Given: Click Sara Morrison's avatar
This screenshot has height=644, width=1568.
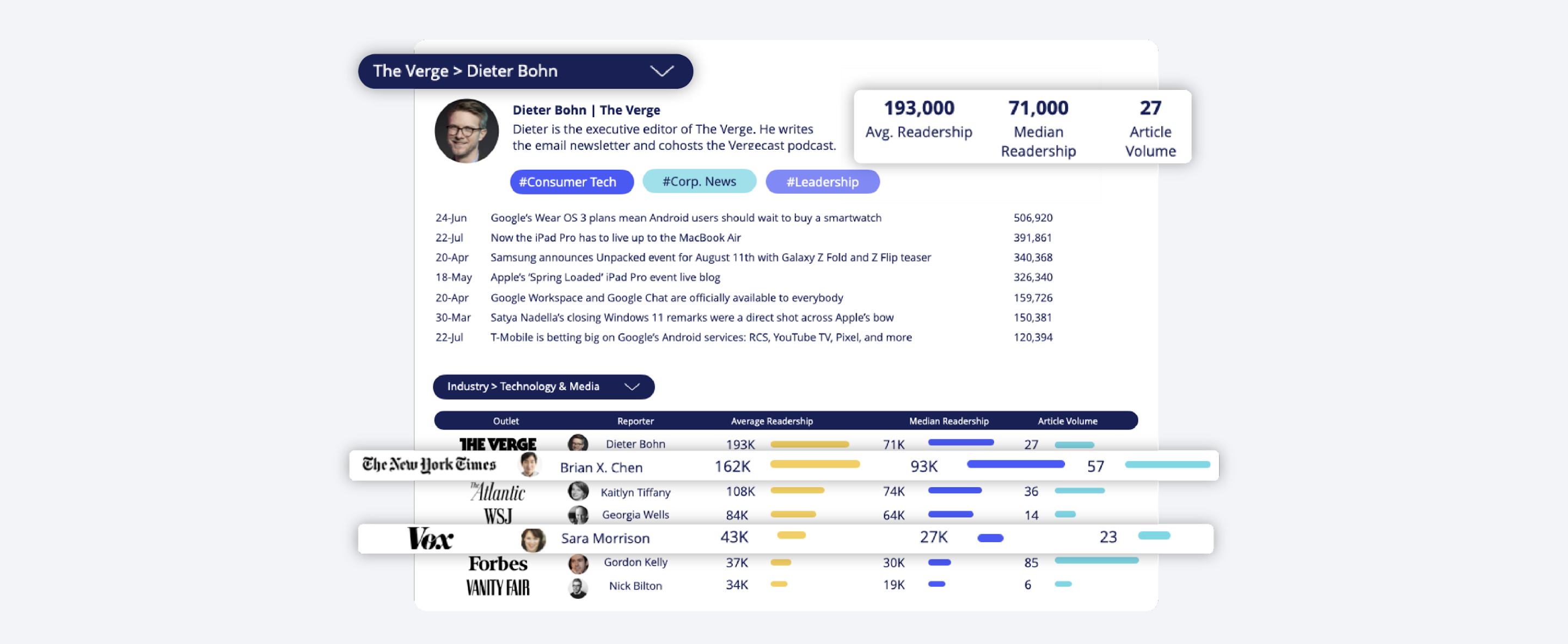Looking at the screenshot, I should pyautogui.click(x=532, y=539).
